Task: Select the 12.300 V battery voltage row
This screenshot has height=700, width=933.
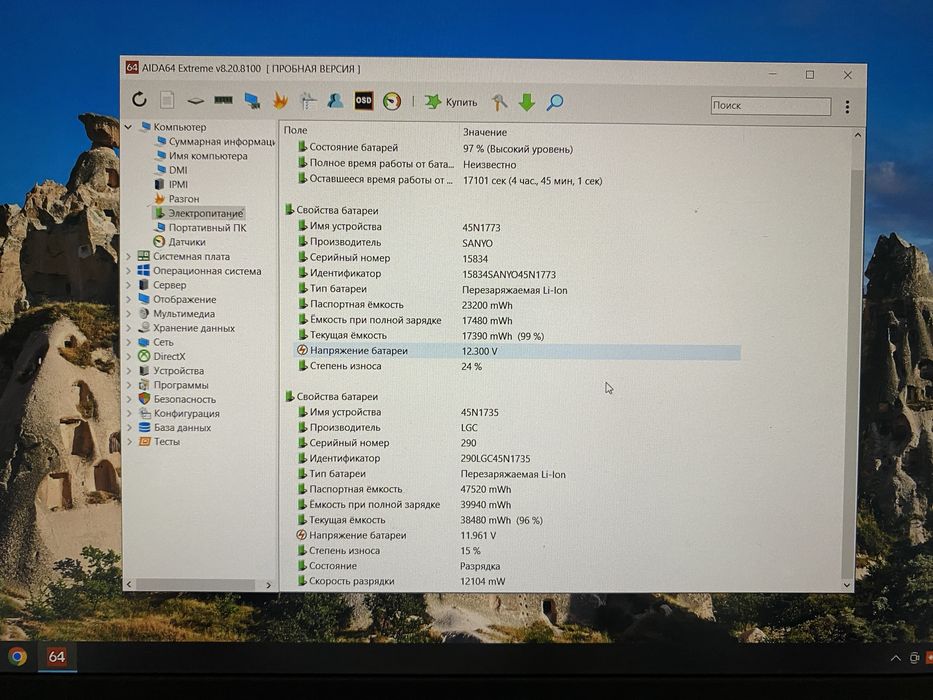Action: pyautogui.click(x=518, y=351)
